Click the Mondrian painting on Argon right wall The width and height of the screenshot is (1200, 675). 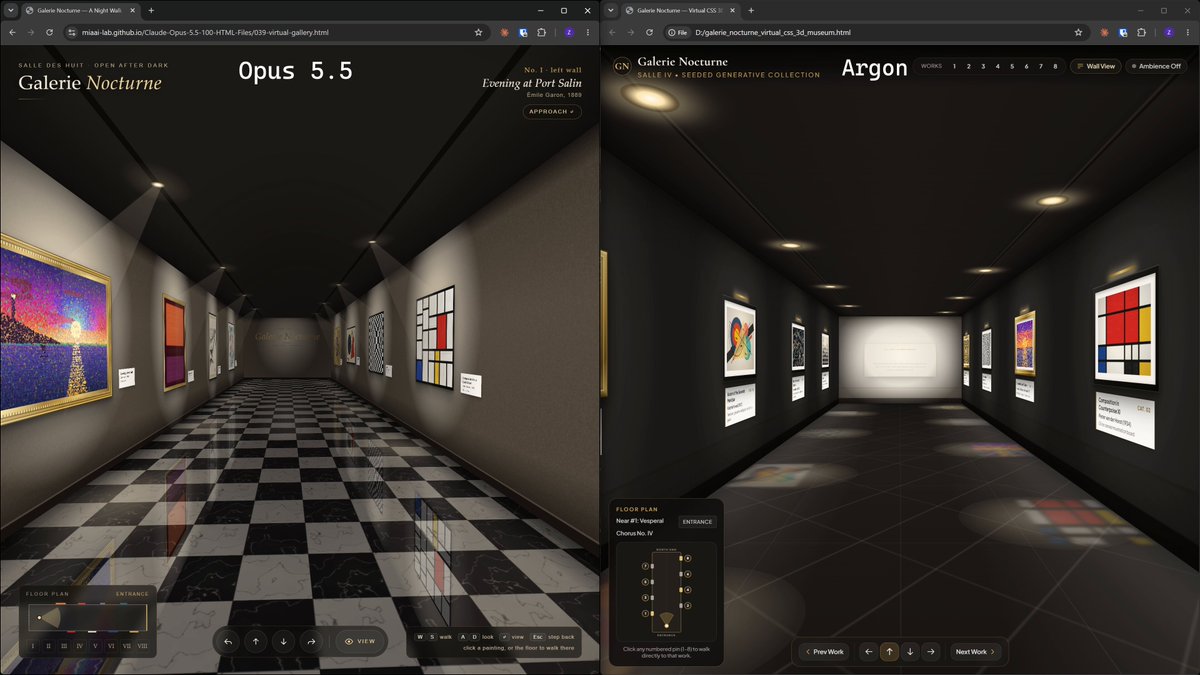pyautogui.click(x=1126, y=328)
